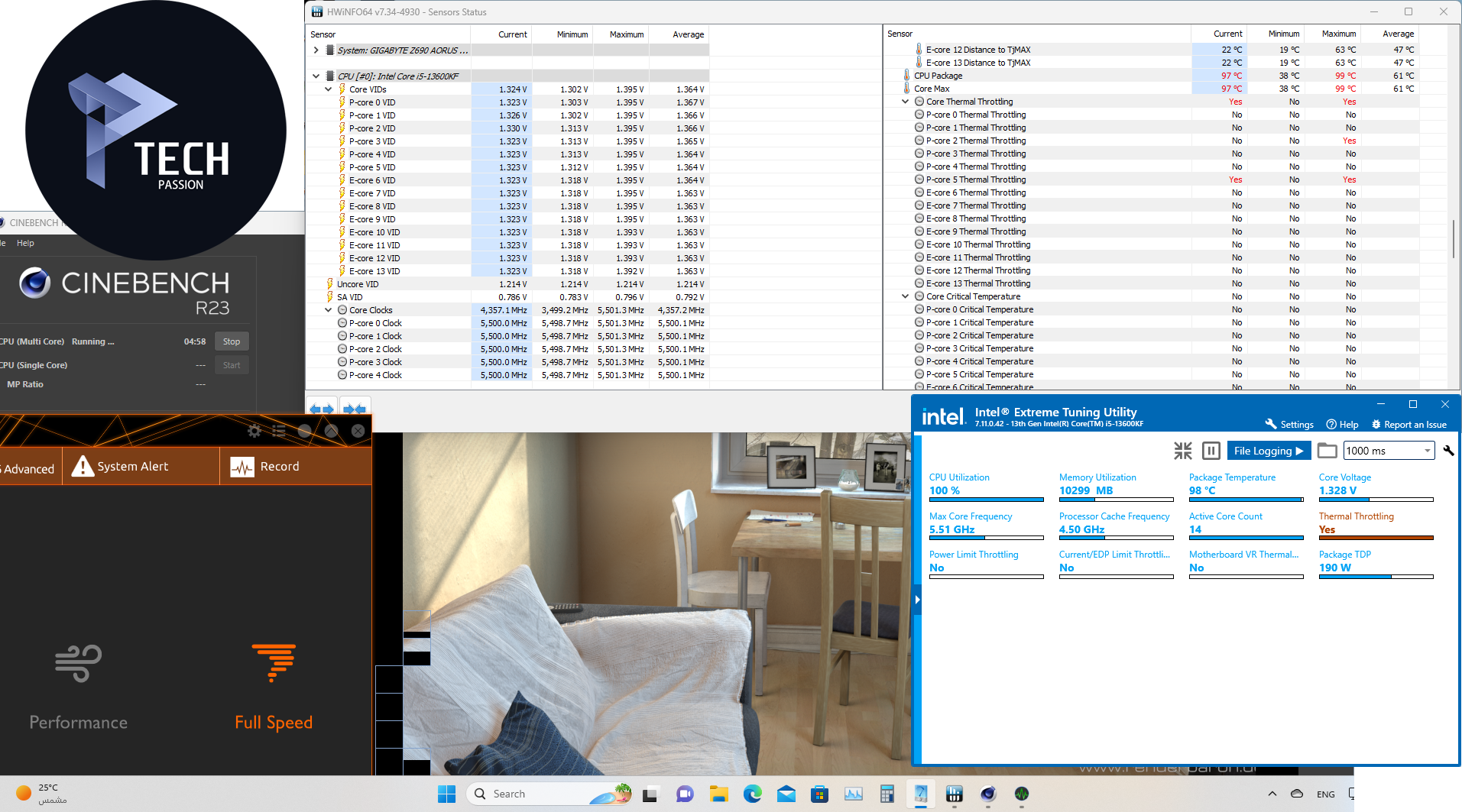Image resolution: width=1462 pixels, height=812 pixels.
Task: Open the XTU log folder icon
Action: click(x=1327, y=451)
